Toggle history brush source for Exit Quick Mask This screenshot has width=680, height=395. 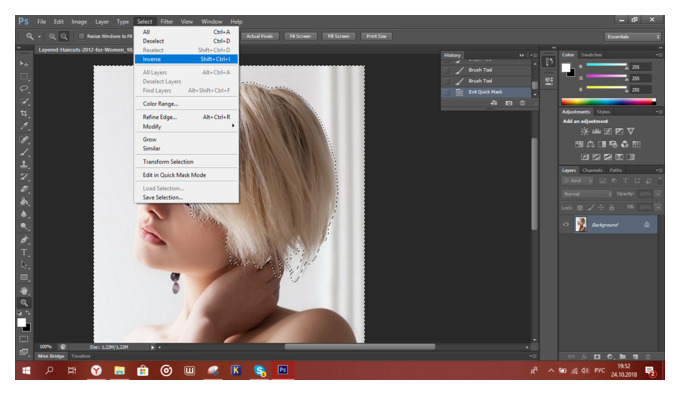click(447, 92)
